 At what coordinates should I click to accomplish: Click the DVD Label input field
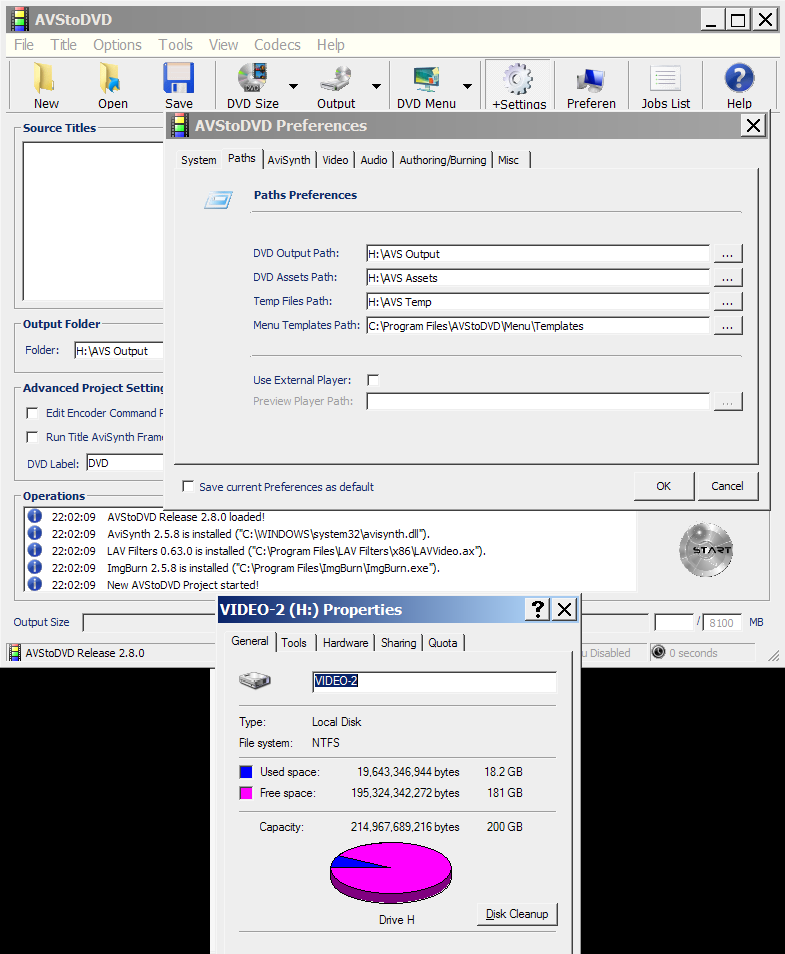coord(125,463)
